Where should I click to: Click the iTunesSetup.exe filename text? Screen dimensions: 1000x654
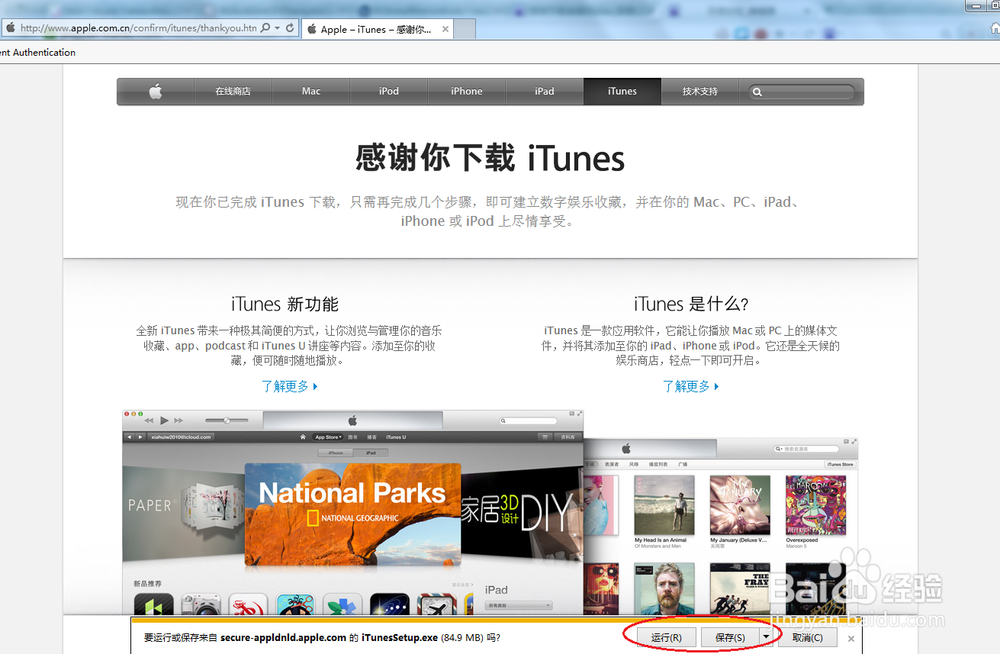click(399, 637)
